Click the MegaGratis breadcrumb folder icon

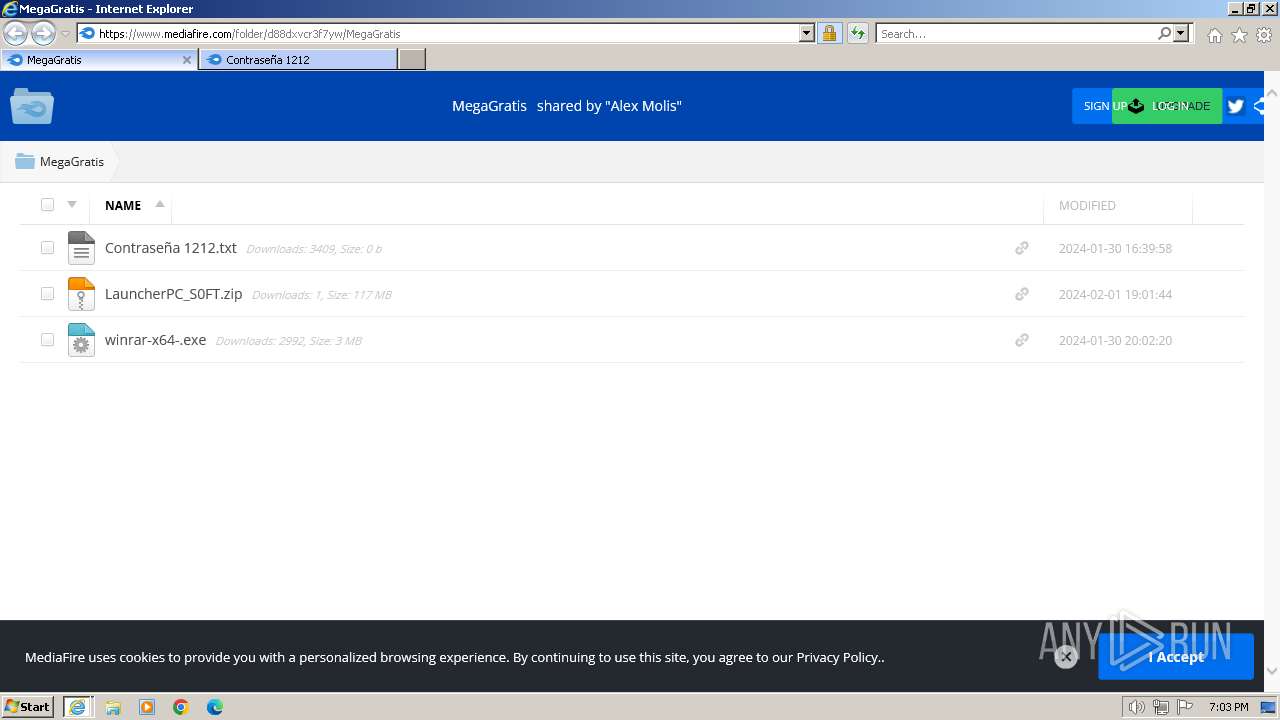(25, 161)
